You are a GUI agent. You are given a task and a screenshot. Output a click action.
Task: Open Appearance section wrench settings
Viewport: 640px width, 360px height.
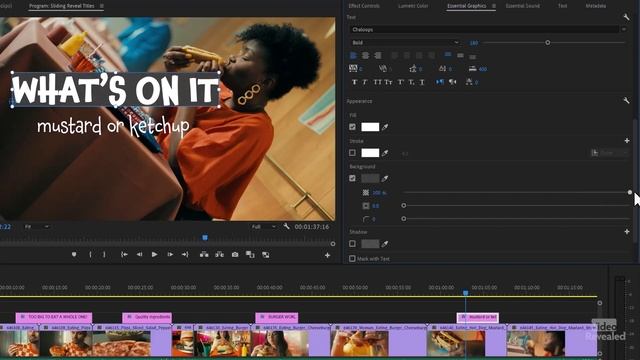click(626, 100)
